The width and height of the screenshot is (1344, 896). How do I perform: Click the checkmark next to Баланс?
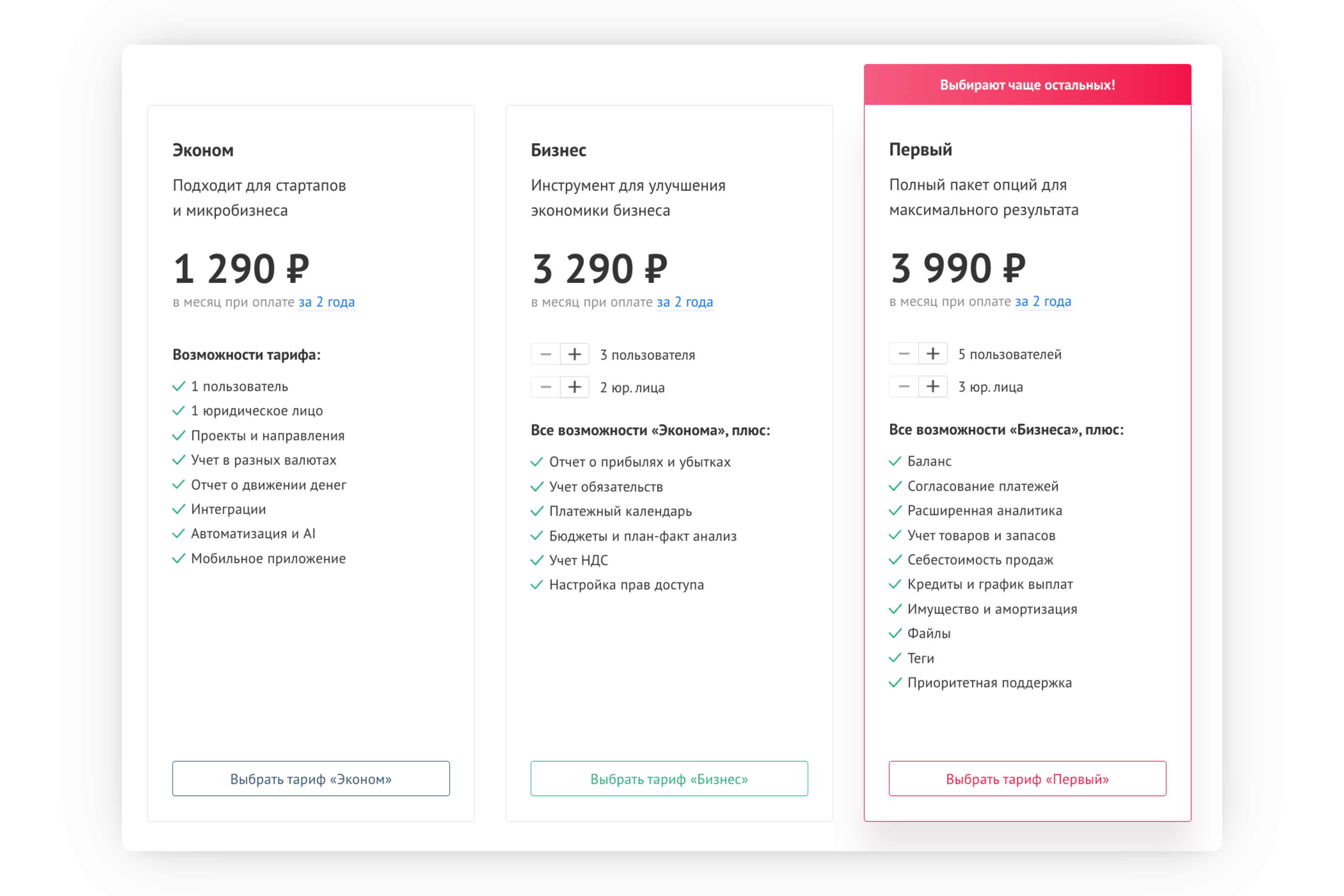pos(895,461)
